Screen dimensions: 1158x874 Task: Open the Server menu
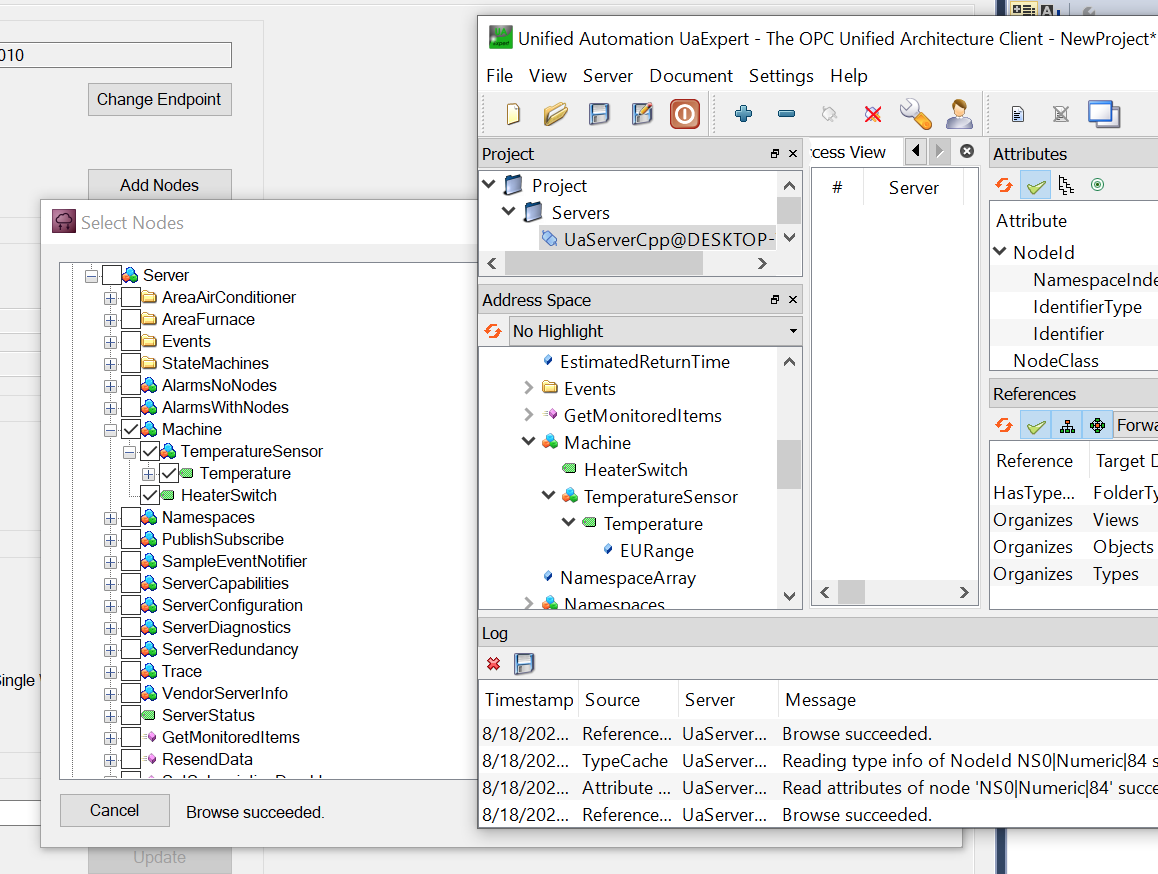tap(607, 75)
